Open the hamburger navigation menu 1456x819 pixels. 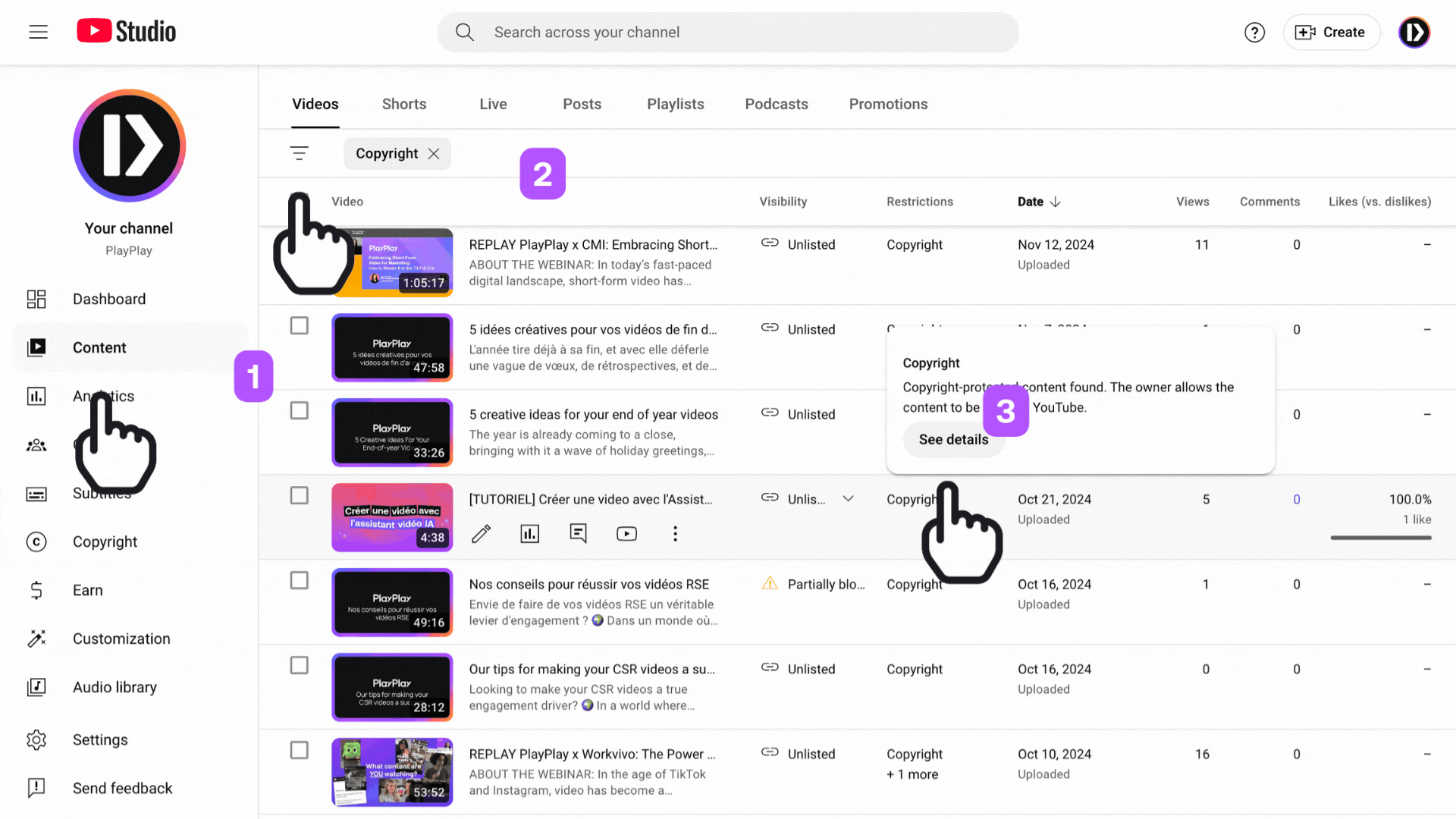point(38,32)
